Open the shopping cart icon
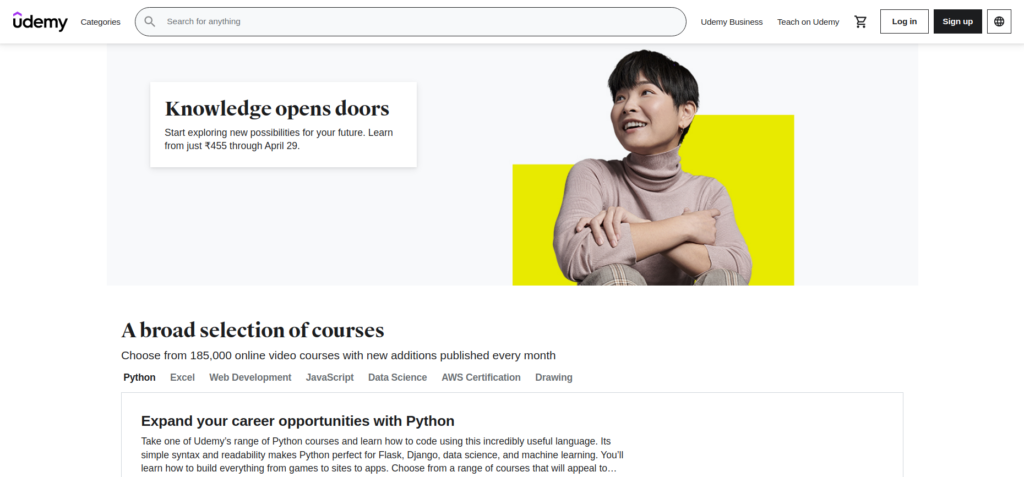Screen dimensions: 1024x477 [860, 22]
